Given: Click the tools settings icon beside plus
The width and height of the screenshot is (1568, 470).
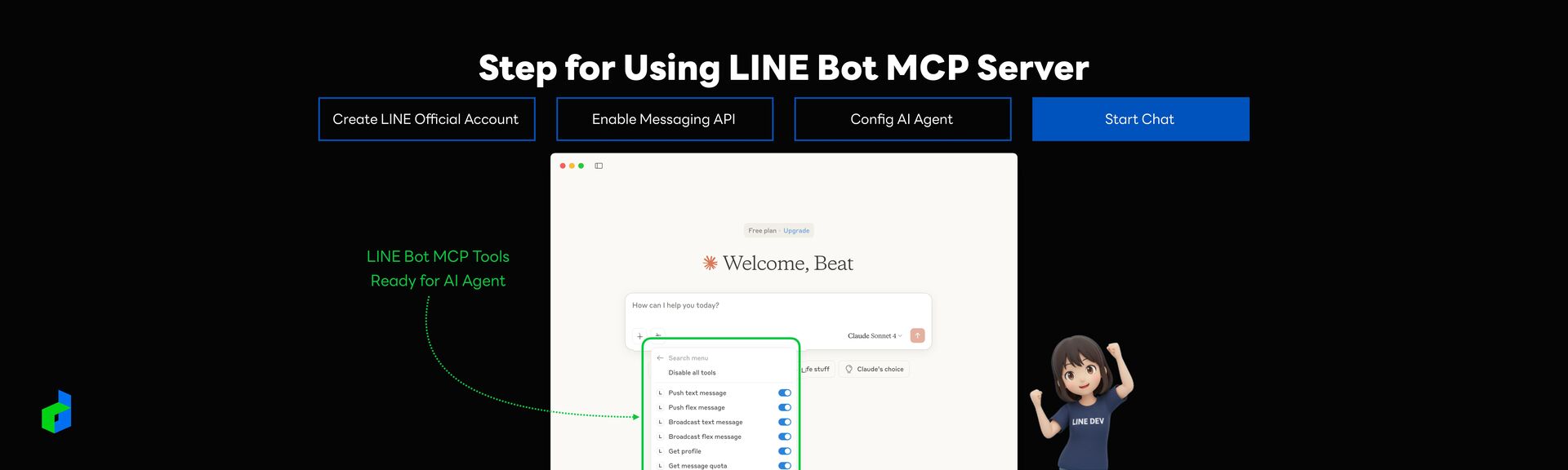Looking at the screenshot, I should click(x=658, y=335).
